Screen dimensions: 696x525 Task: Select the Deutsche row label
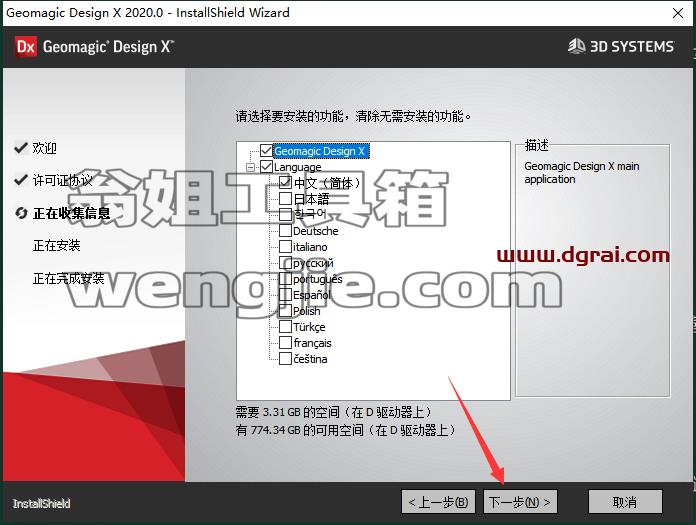point(316,231)
